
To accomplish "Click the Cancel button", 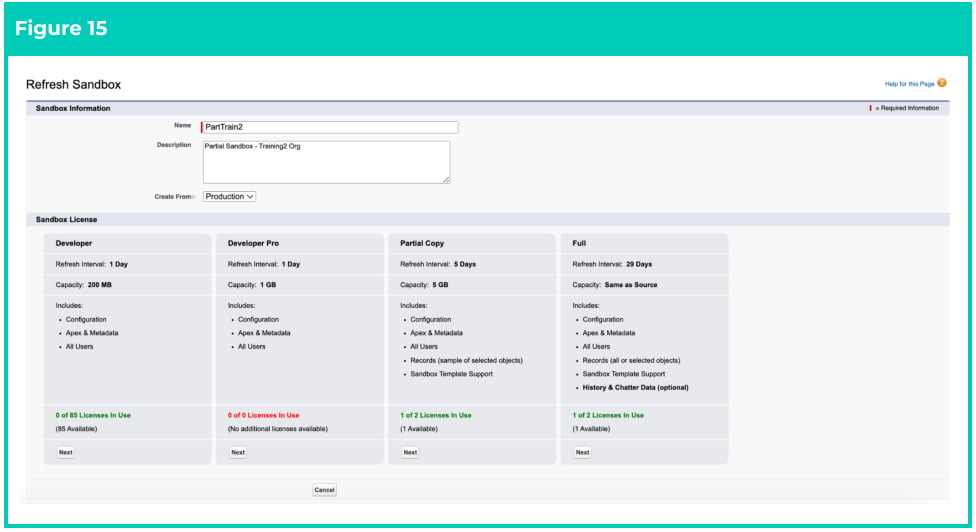I will pos(324,490).
